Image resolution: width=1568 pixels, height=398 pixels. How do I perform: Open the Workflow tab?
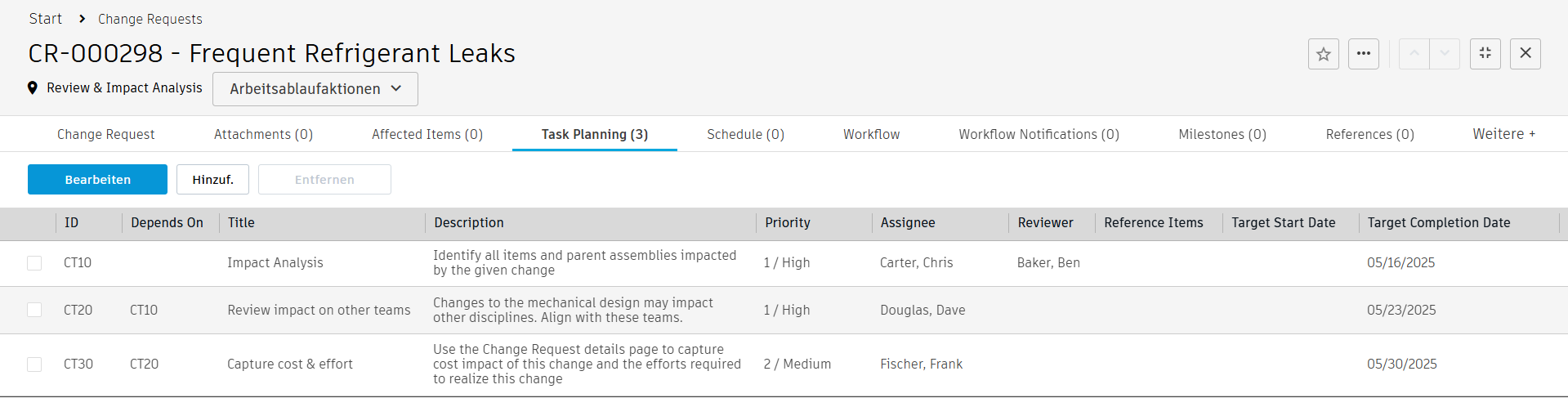coord(871,135)
